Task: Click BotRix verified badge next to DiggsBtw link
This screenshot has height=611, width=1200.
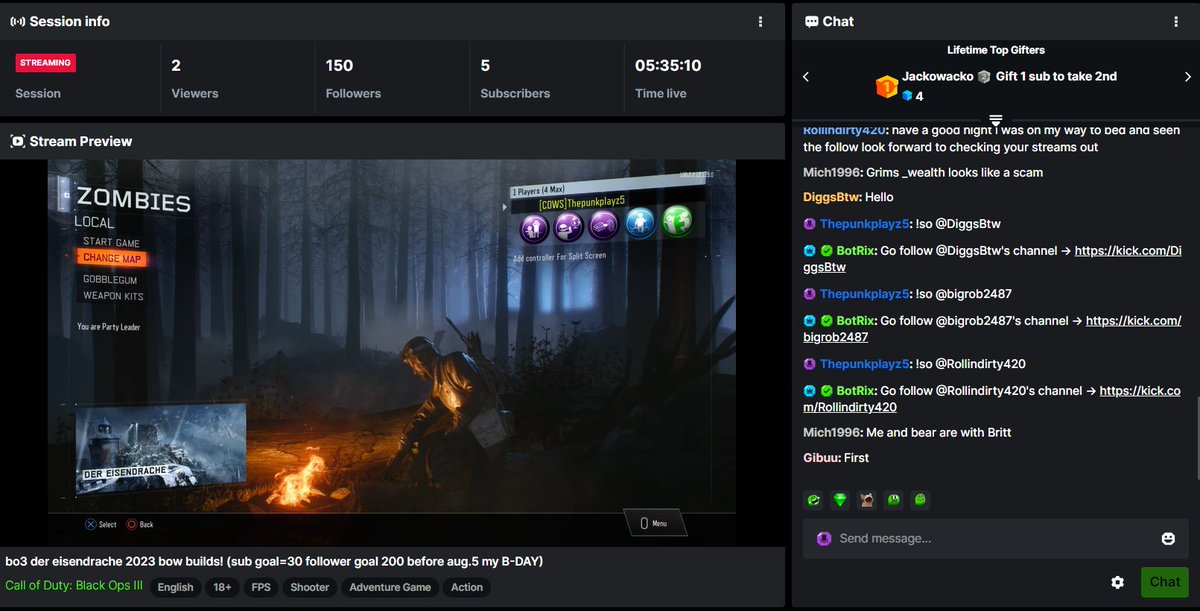Action: 827,251
